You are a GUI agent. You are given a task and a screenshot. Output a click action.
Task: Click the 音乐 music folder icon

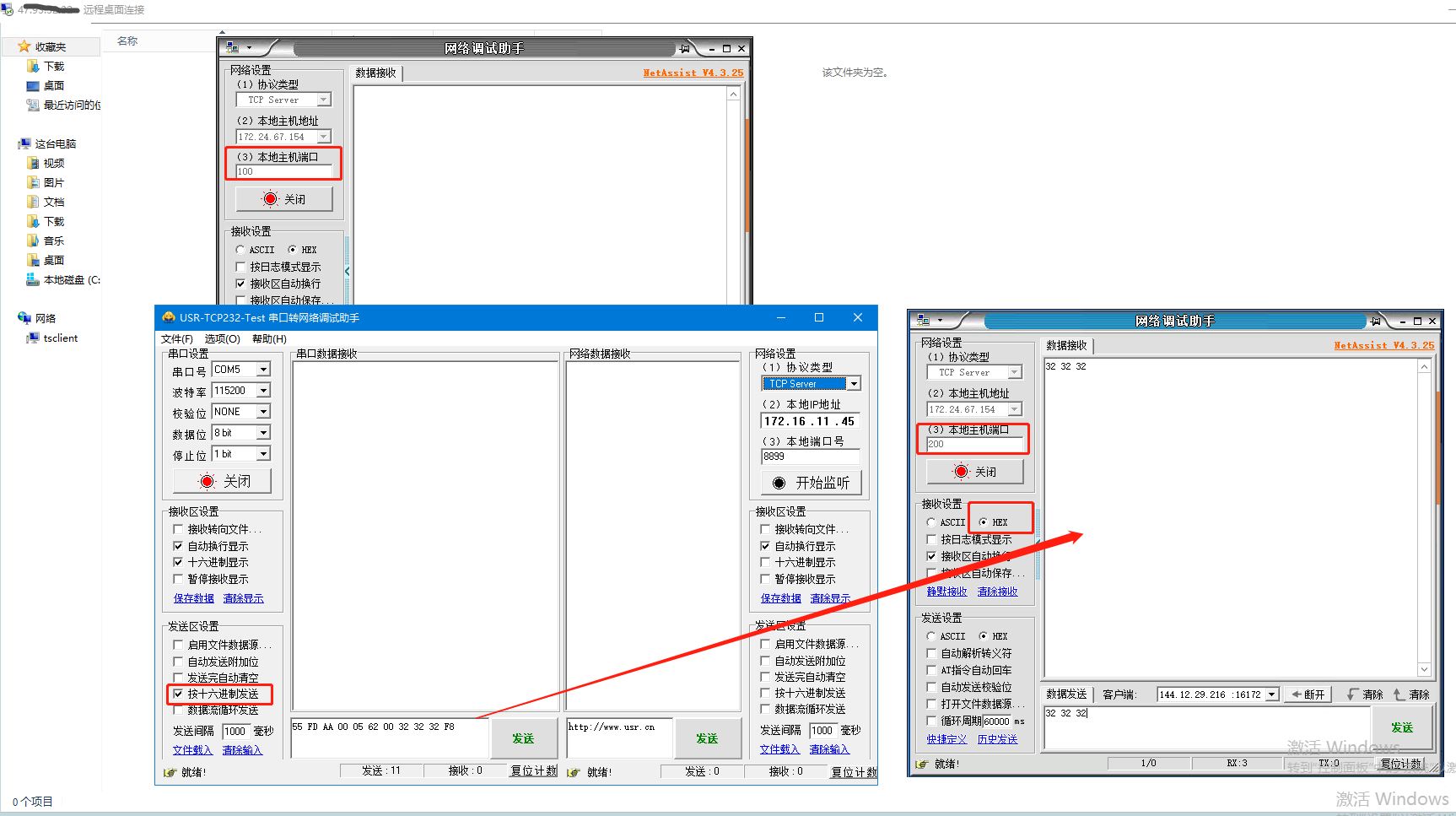click(x=34, y=241)
